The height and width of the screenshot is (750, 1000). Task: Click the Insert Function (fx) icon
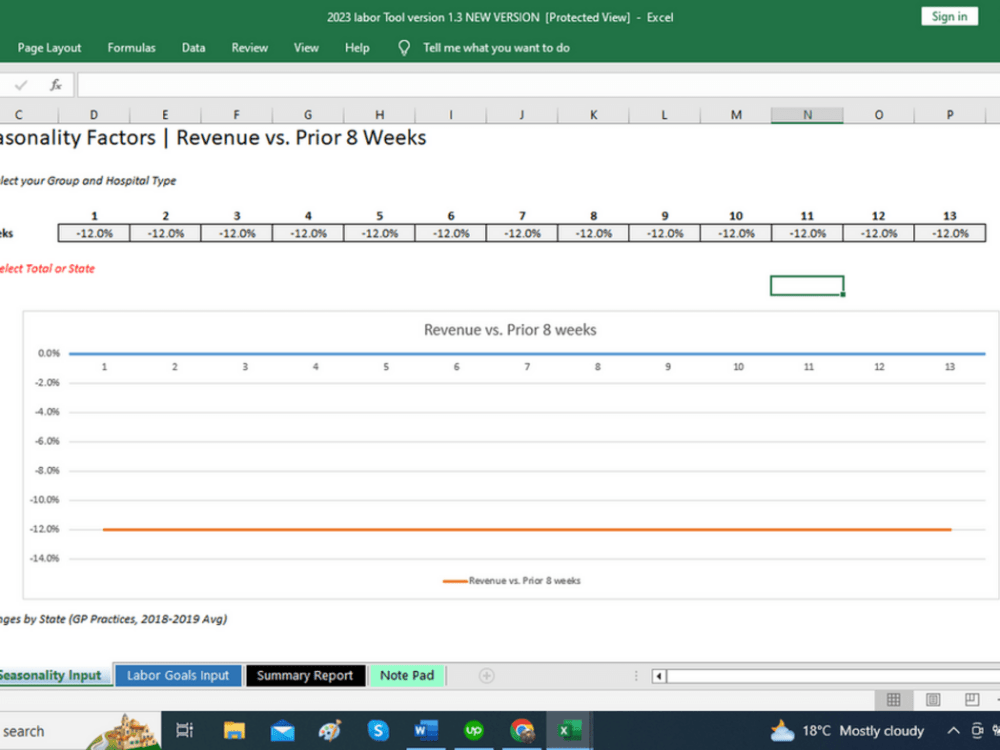point(57,84)
